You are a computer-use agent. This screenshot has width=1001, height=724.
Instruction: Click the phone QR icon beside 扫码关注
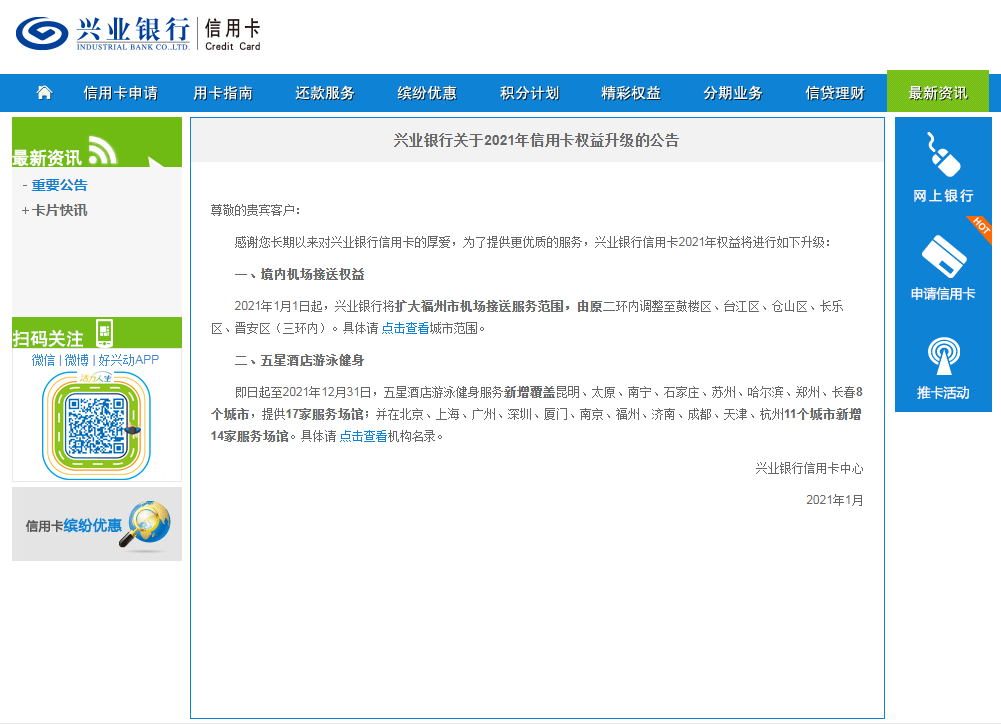[x=104, y=333]
